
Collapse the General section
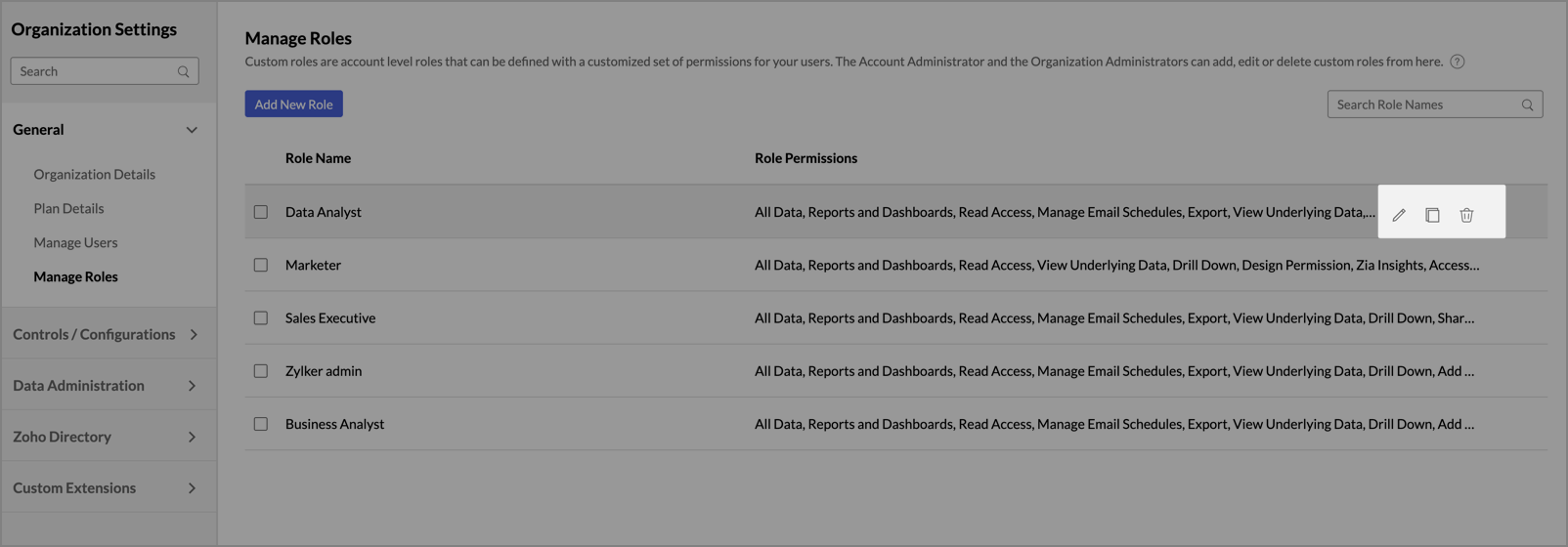point(192,130)
